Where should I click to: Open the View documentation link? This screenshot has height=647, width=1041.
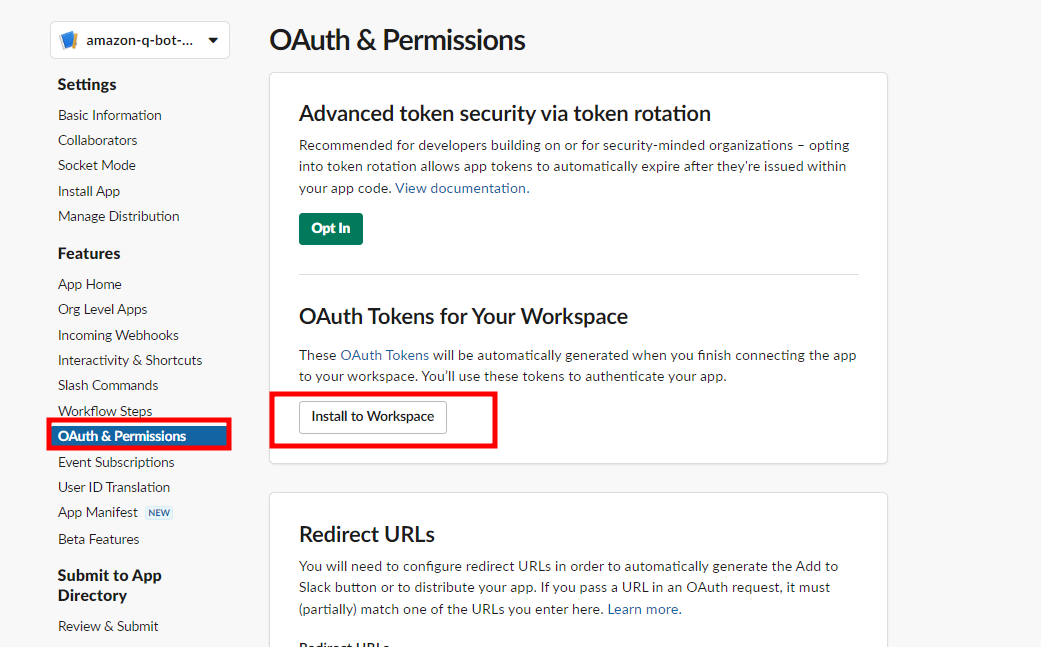(460, 188)
